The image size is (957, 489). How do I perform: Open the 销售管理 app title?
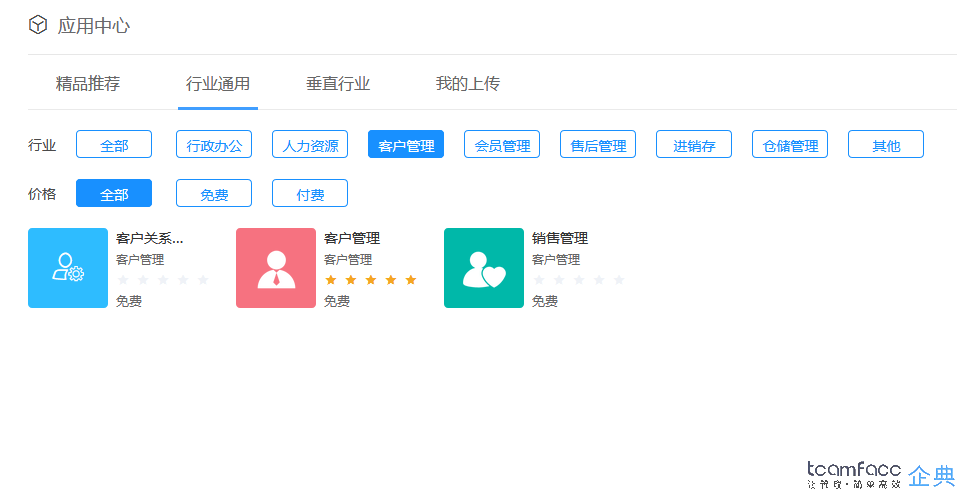coord(560,238)
